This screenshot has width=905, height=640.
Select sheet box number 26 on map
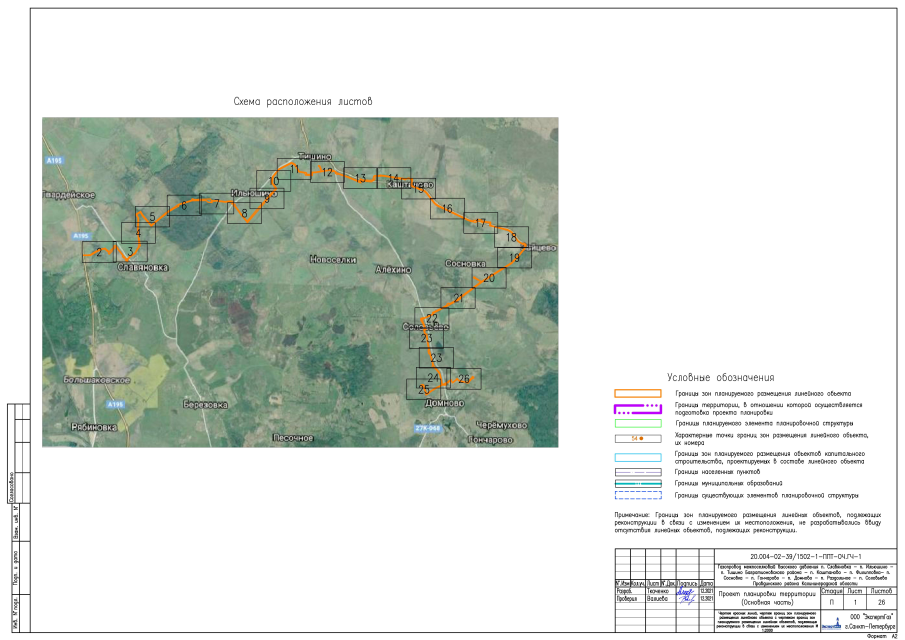click(x=464, y=379)
